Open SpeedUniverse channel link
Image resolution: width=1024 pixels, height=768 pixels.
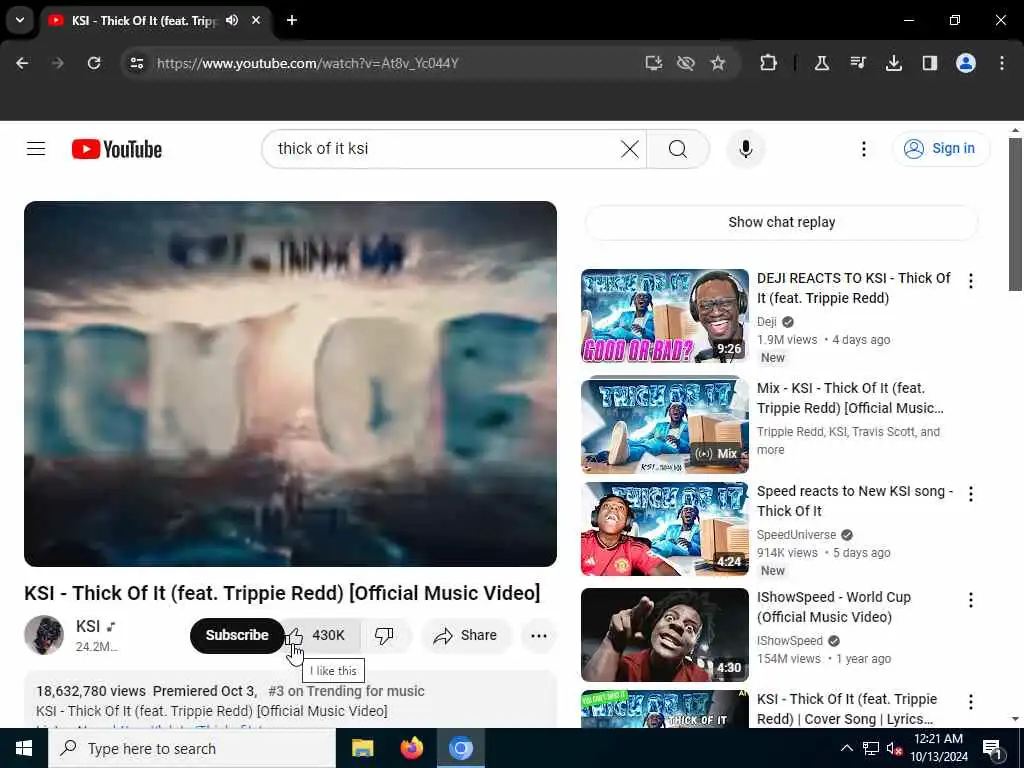tap(796, 534)
